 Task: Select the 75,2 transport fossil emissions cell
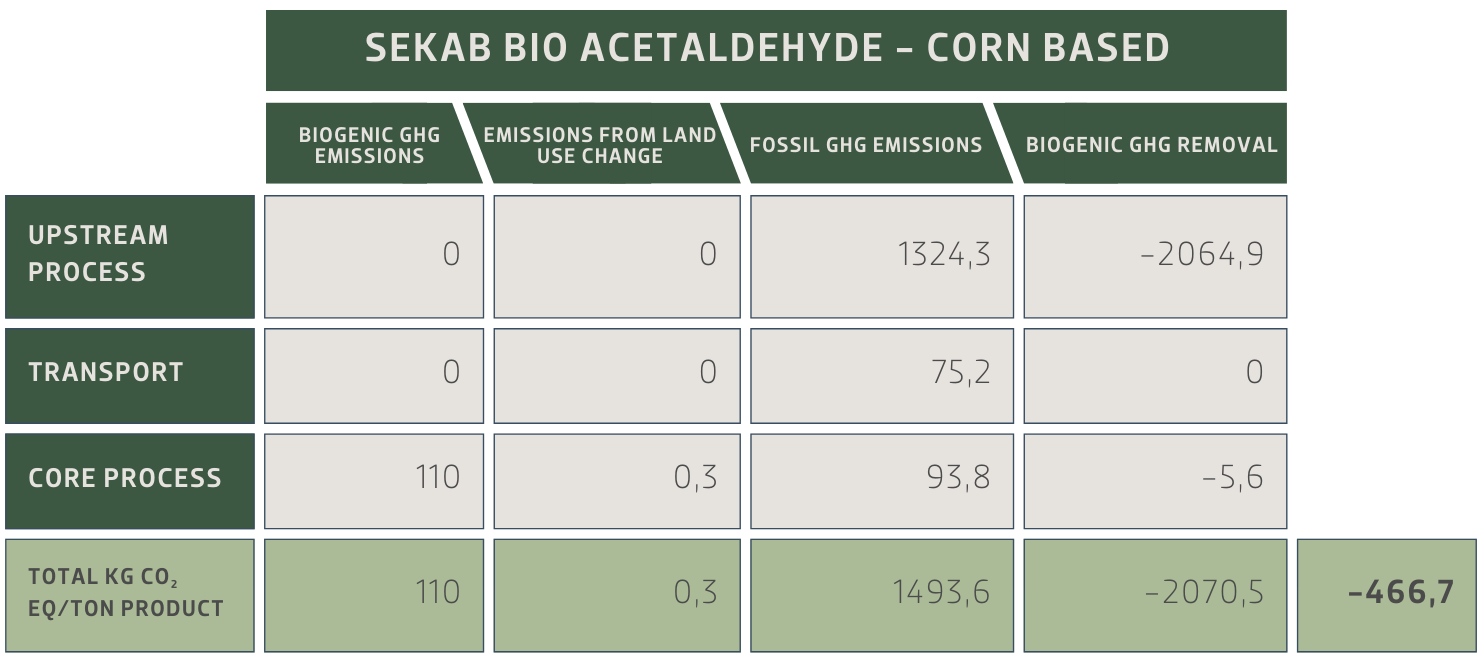click(x=881, y=374)
